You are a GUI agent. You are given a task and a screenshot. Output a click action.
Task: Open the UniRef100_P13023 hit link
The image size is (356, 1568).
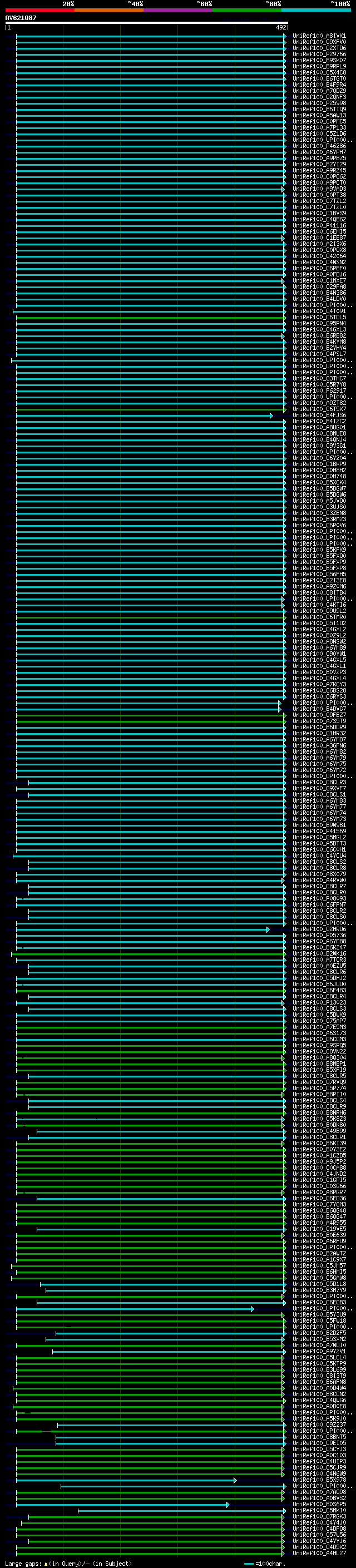point(319,1002)
